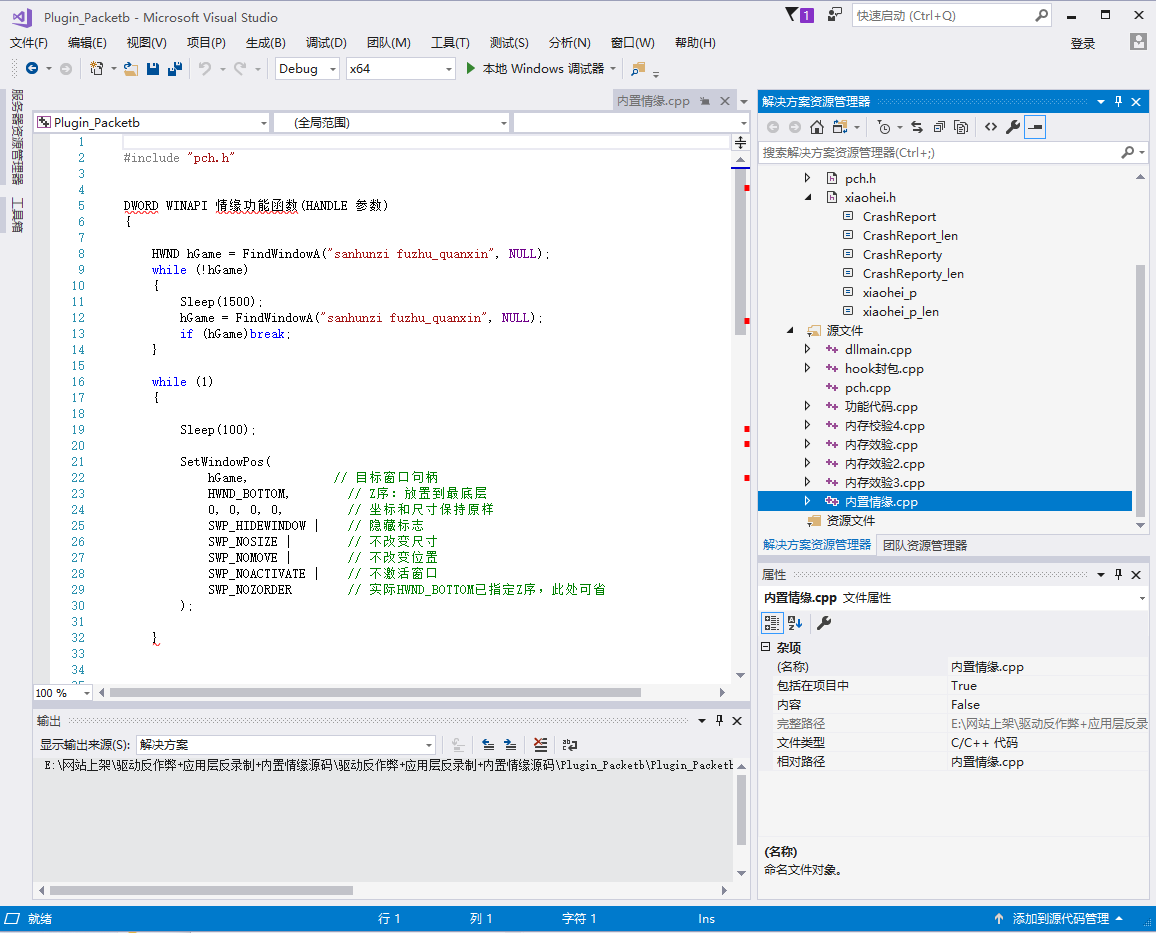Start 本地 Windows 调试器
Image resolution: width=1156 pixels, height=933 pixels.
535,69
